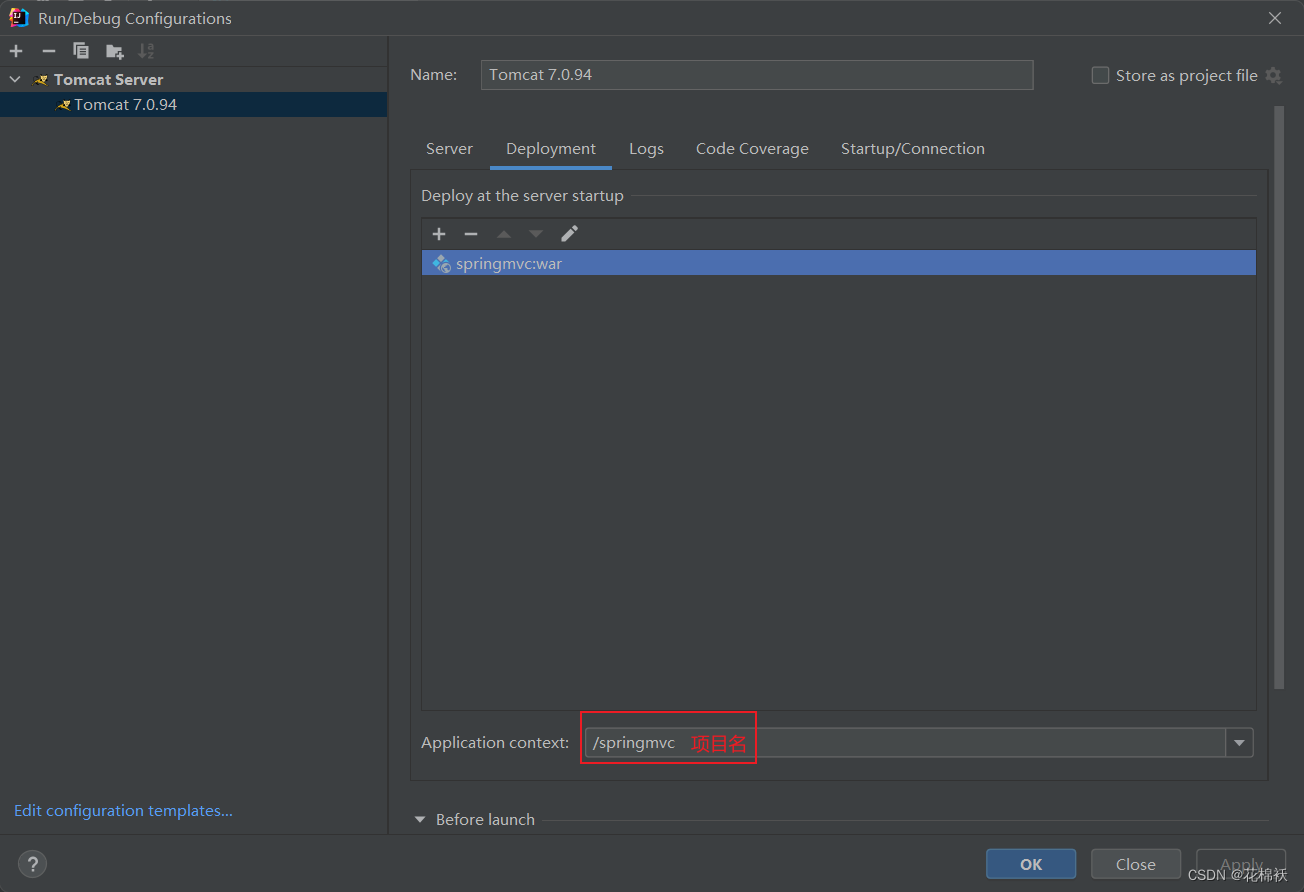The height and width of the screenshot is (892, 1304).
Task: Switch to the Deployment tab
Action: (x=551, y=149)
